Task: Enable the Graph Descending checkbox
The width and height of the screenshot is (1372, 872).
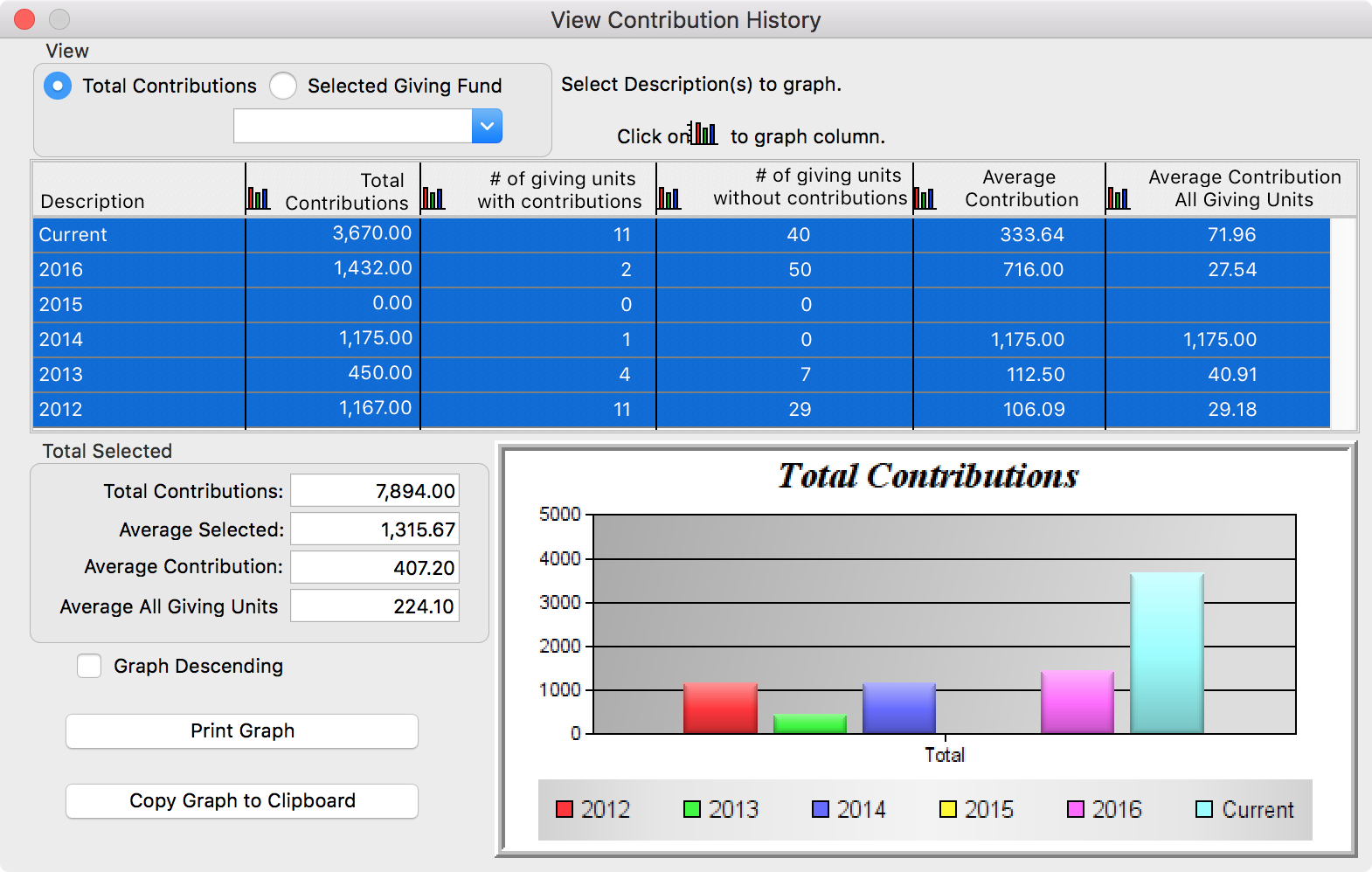Action: 89,666
